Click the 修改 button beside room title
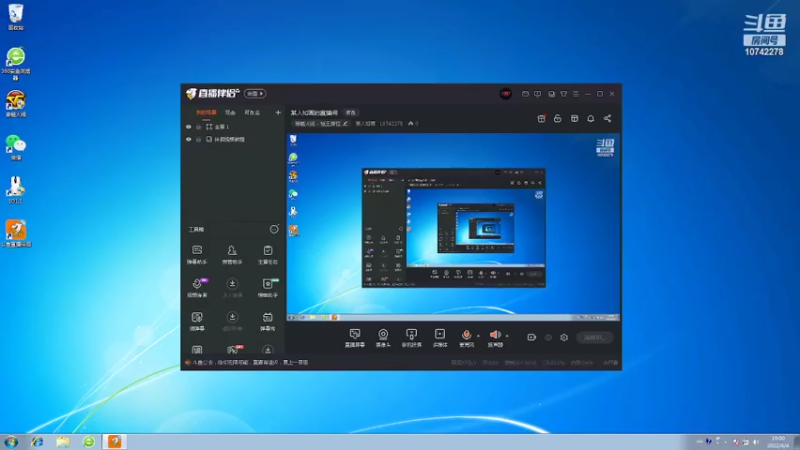Viewport: 800px width, 450px height. (351, 113)
